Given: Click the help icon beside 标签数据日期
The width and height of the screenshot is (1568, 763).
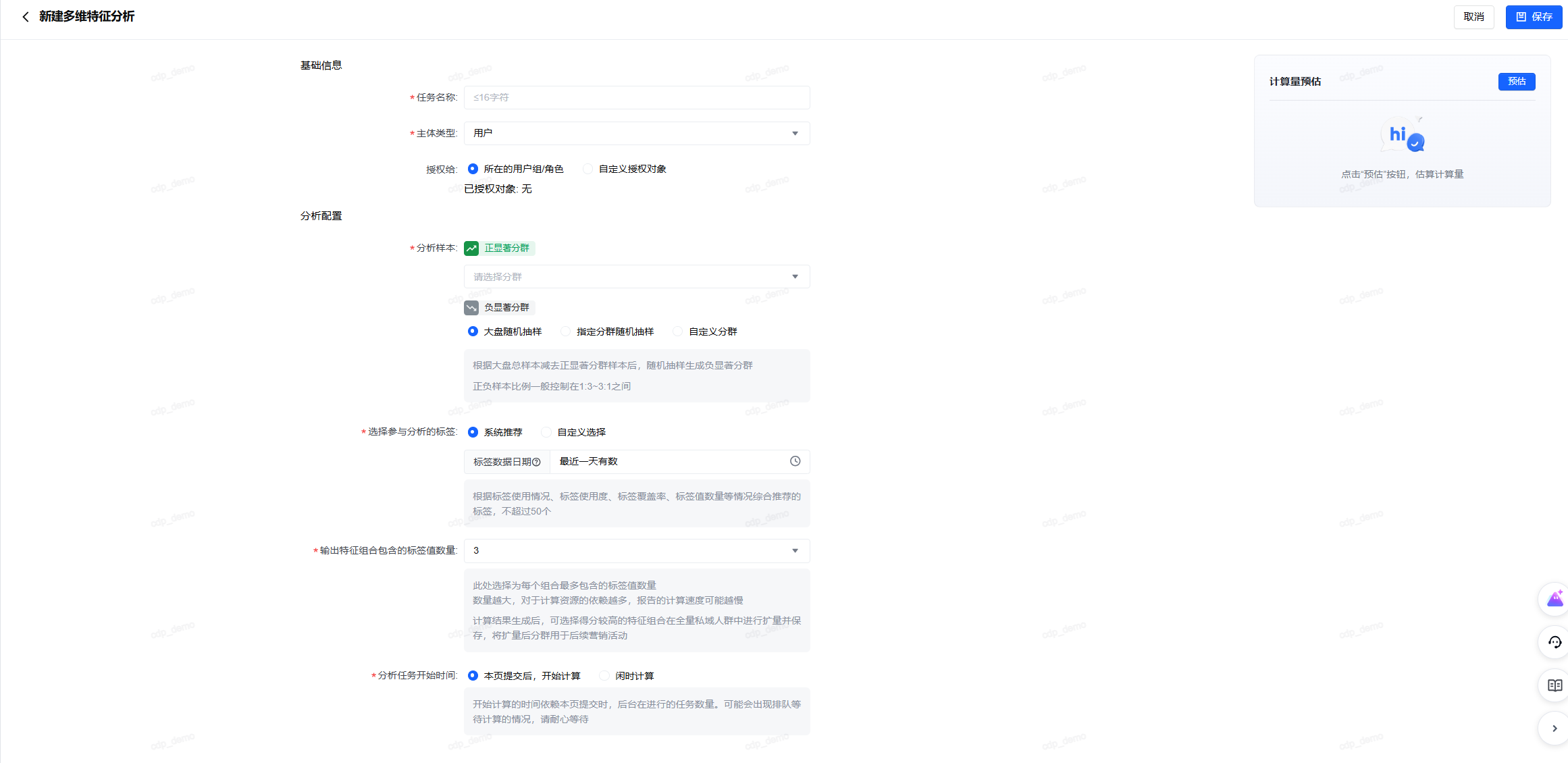Looking at the screenshot, I should 536,463.
